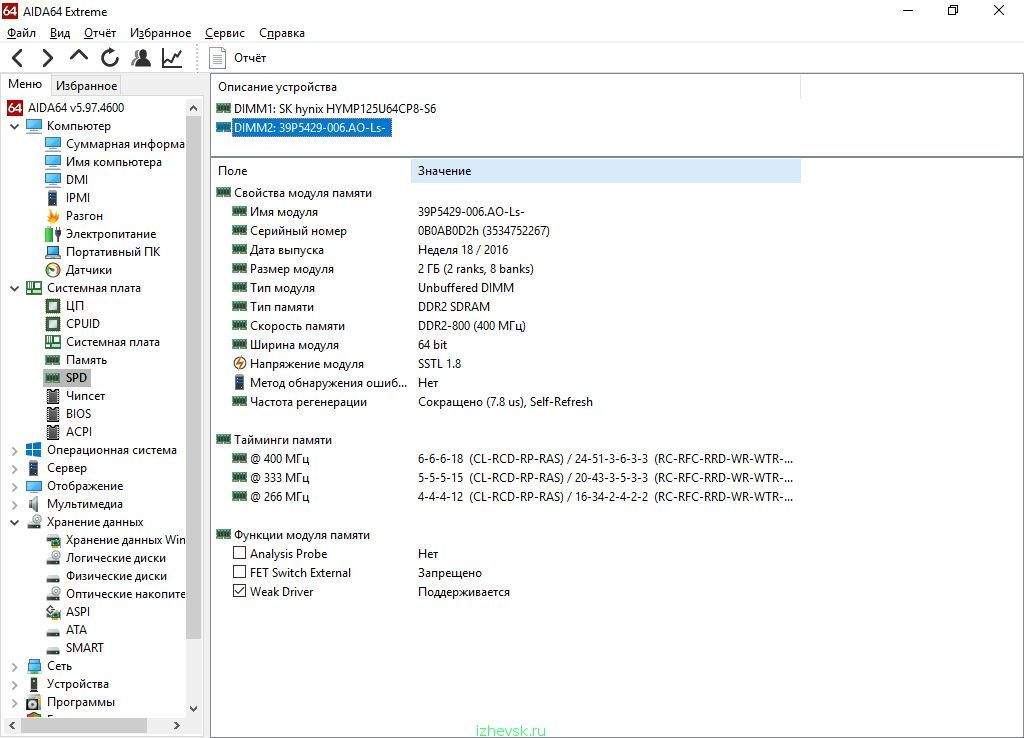Open ATA tree item
Viewport: 1024px width, 738px height.
coord(76,630)
